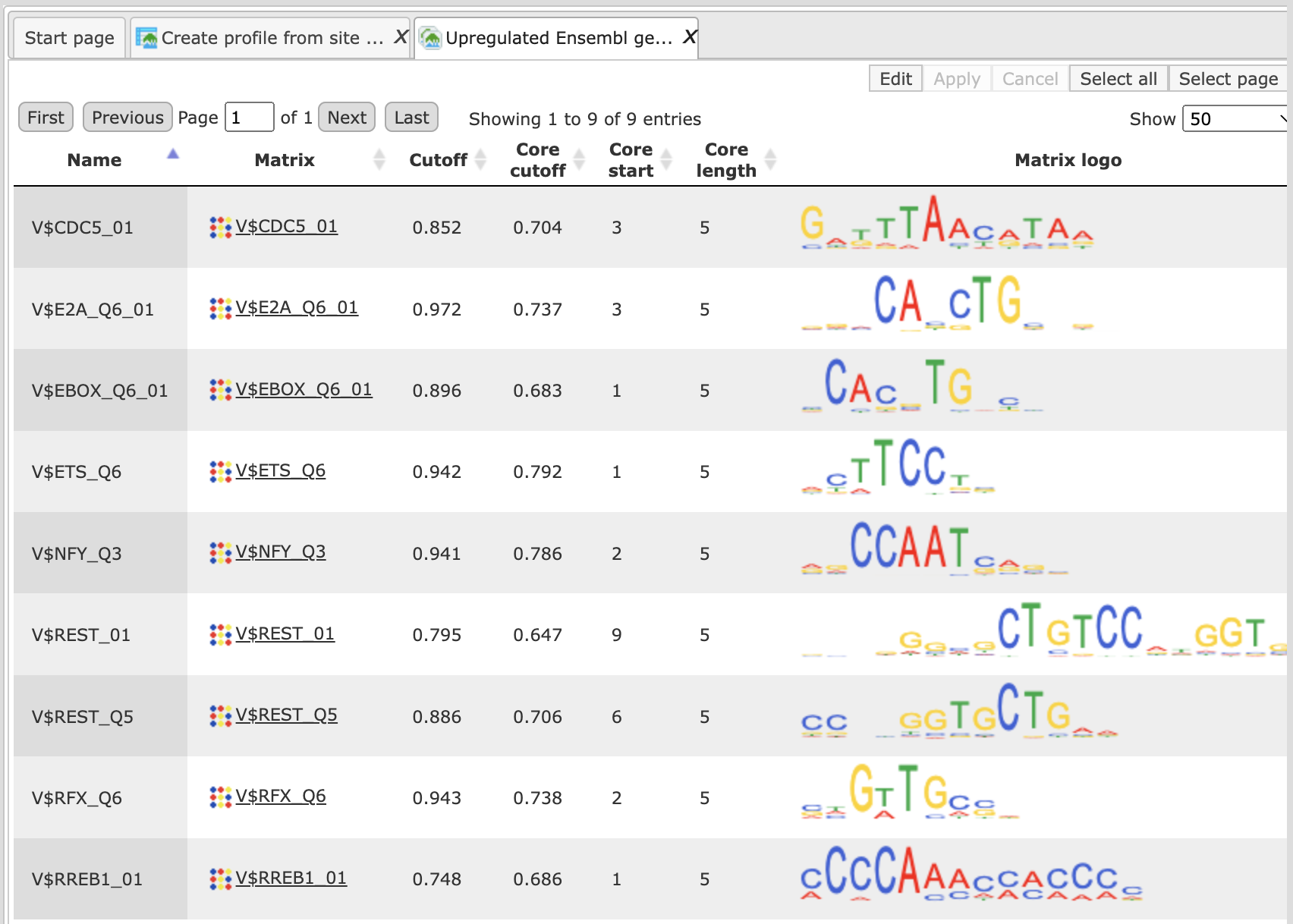Click the matrix icon beside V$RREB1_01
1293x924 pixels.
[221, 878]
